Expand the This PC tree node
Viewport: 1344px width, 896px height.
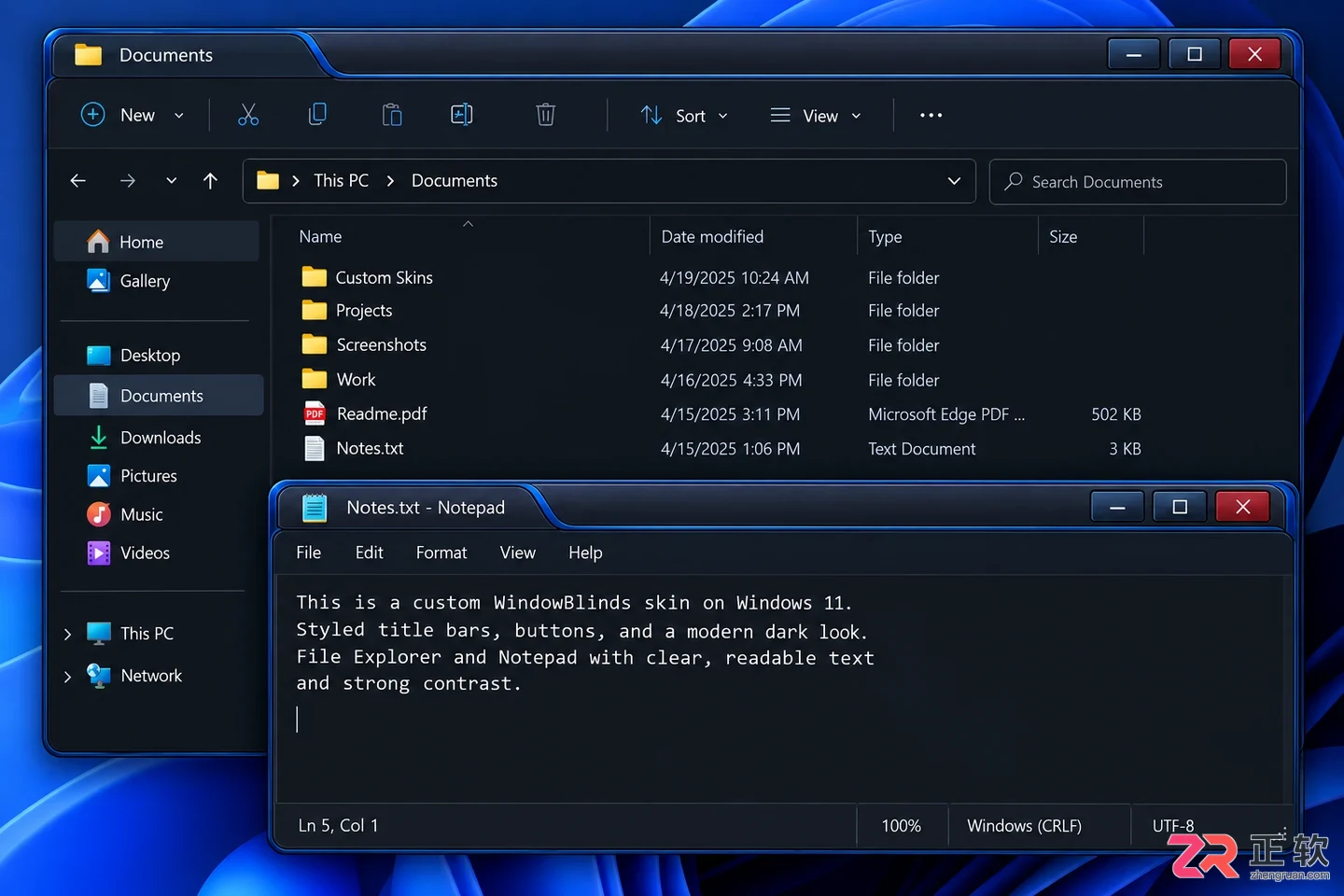67,634
